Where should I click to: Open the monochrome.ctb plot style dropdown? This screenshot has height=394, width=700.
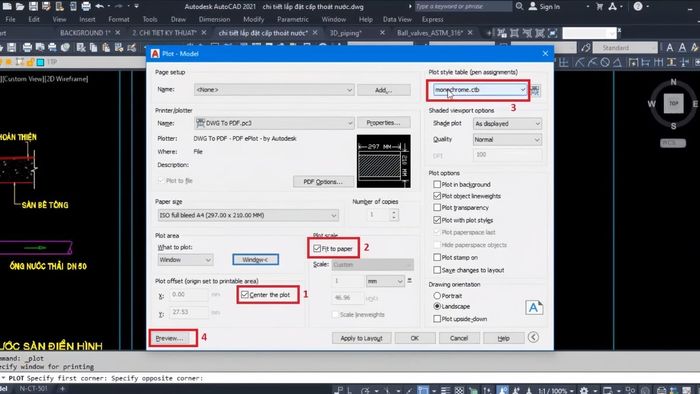click(479, 90)
